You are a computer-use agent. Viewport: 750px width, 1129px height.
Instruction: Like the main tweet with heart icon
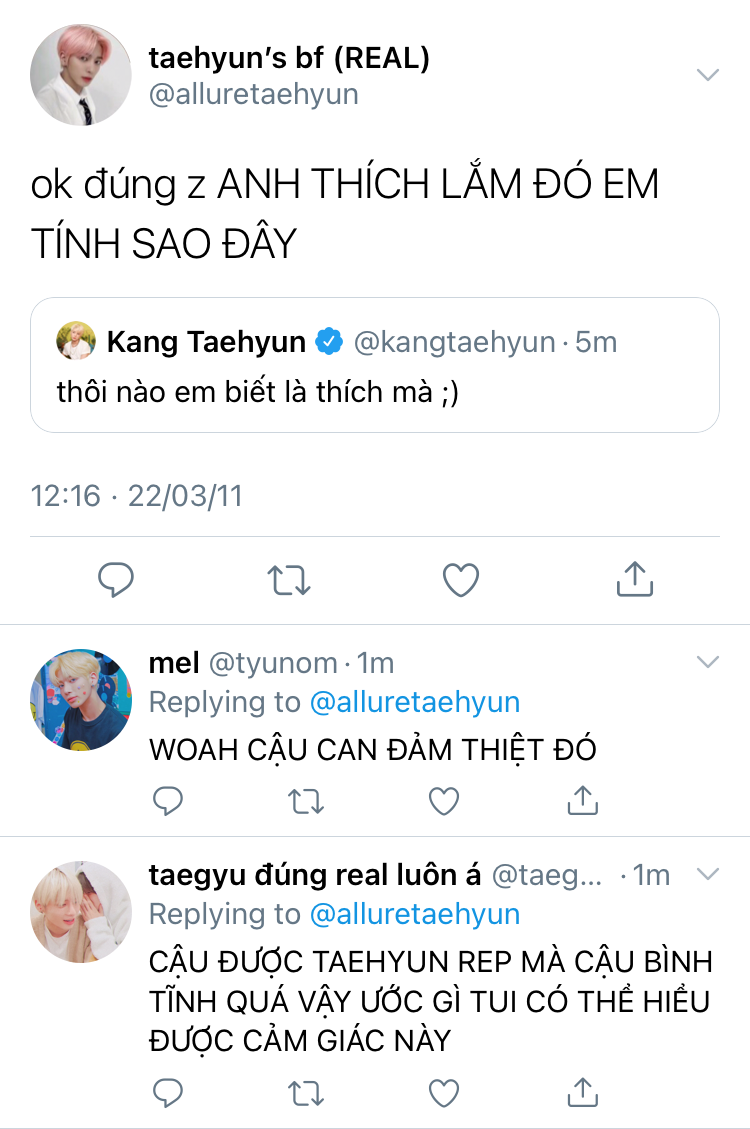(x=461, y=579)
